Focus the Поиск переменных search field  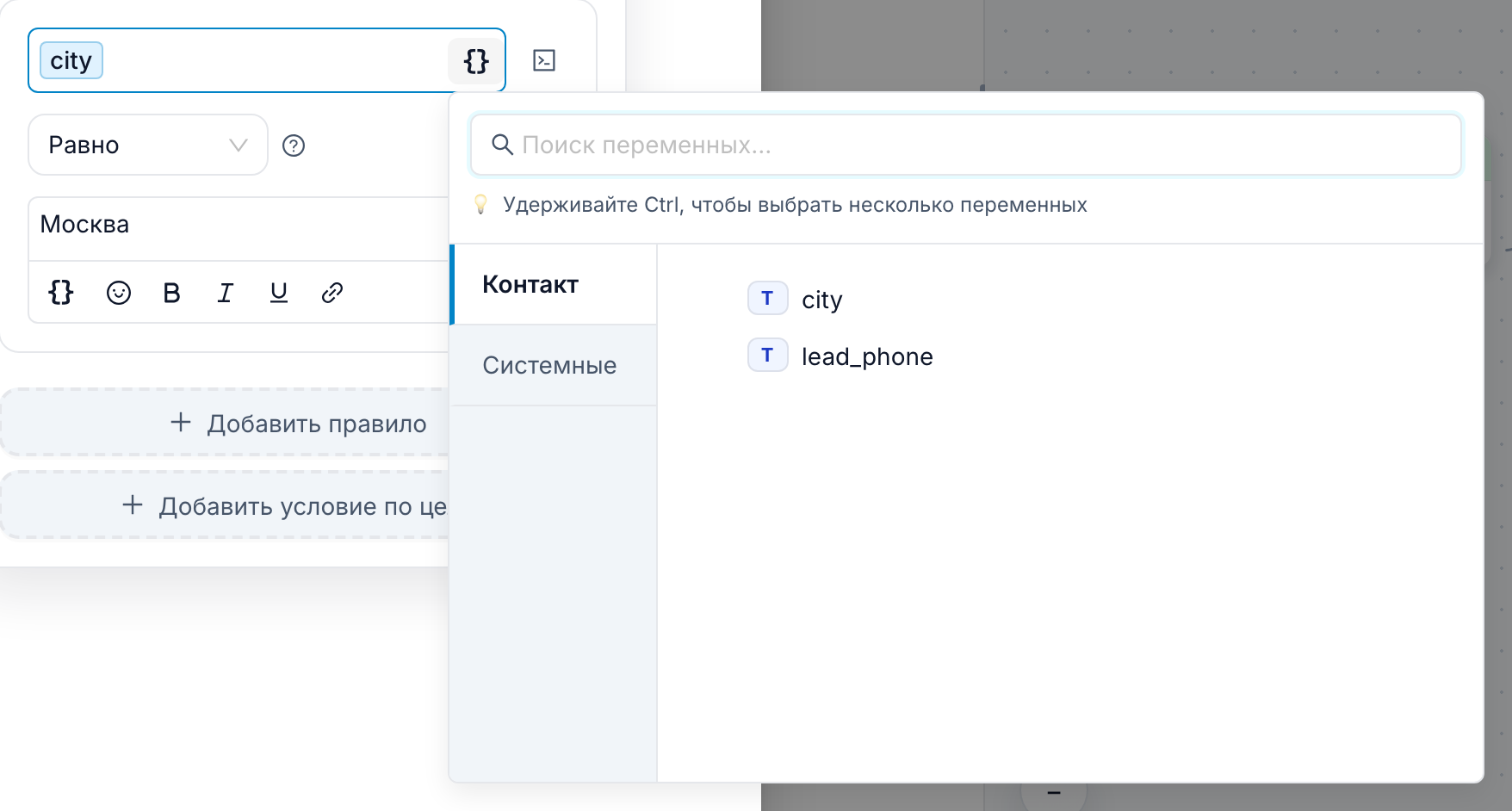pos(966,145)
